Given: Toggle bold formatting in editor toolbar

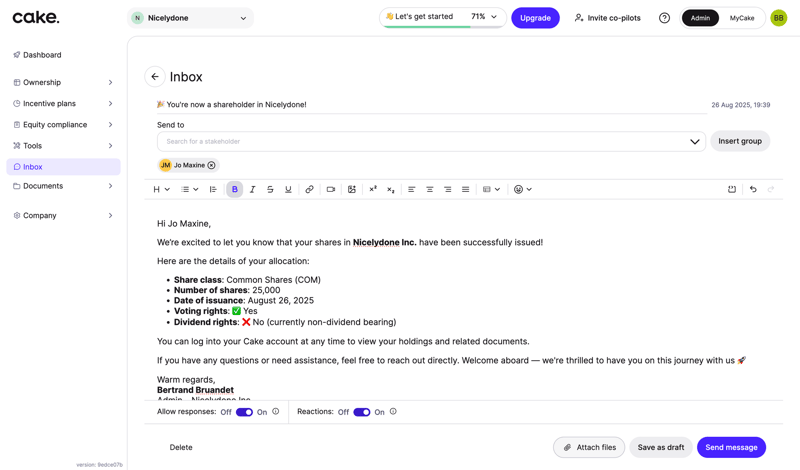Looking at the screenshot, I should point(235,189).
